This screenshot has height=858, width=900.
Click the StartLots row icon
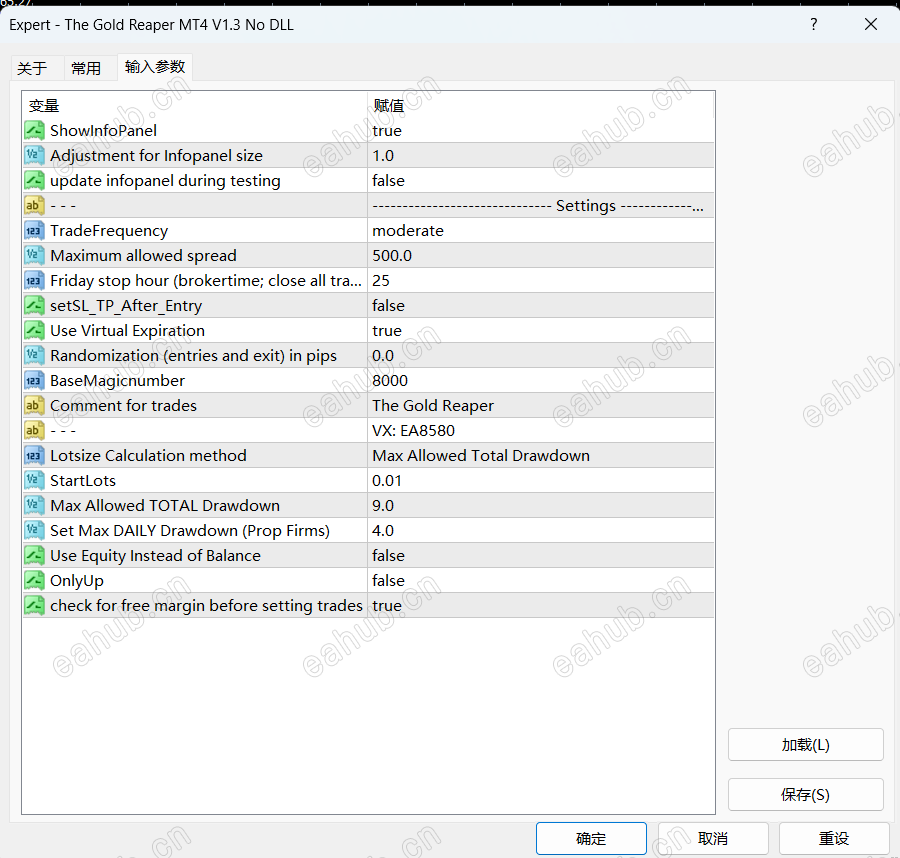[x=34, y=480]
